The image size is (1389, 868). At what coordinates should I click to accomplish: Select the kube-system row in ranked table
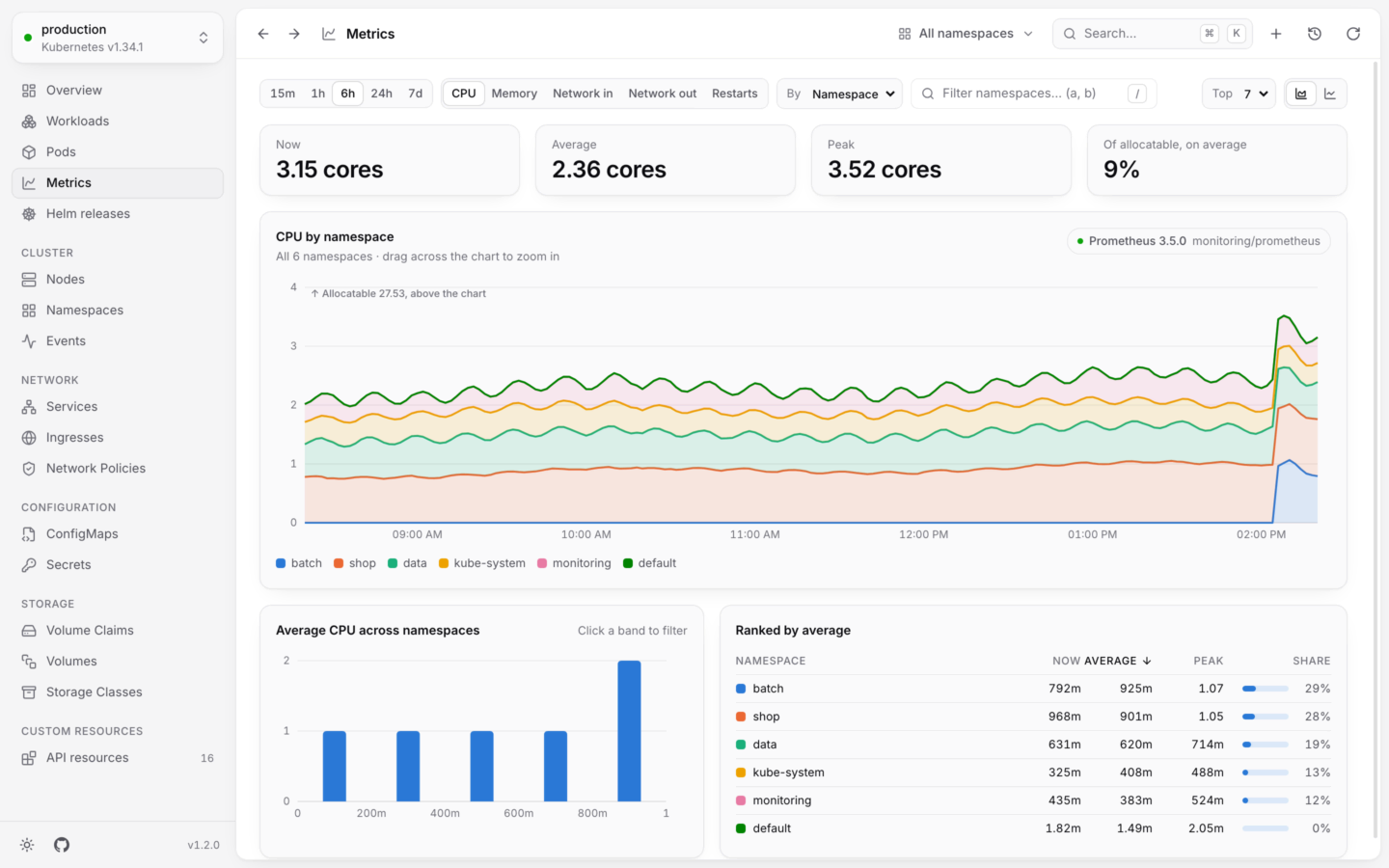pyautogui.click(x=1033, y=773)
